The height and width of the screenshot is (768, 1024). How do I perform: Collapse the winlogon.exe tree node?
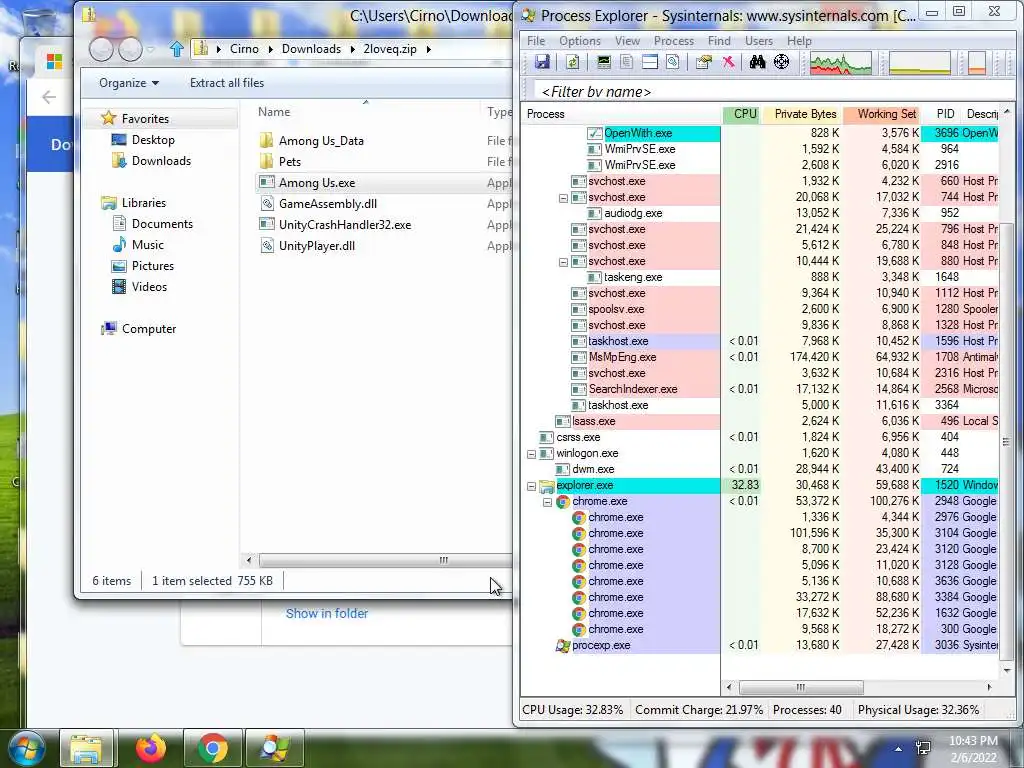tap(532, 454)
